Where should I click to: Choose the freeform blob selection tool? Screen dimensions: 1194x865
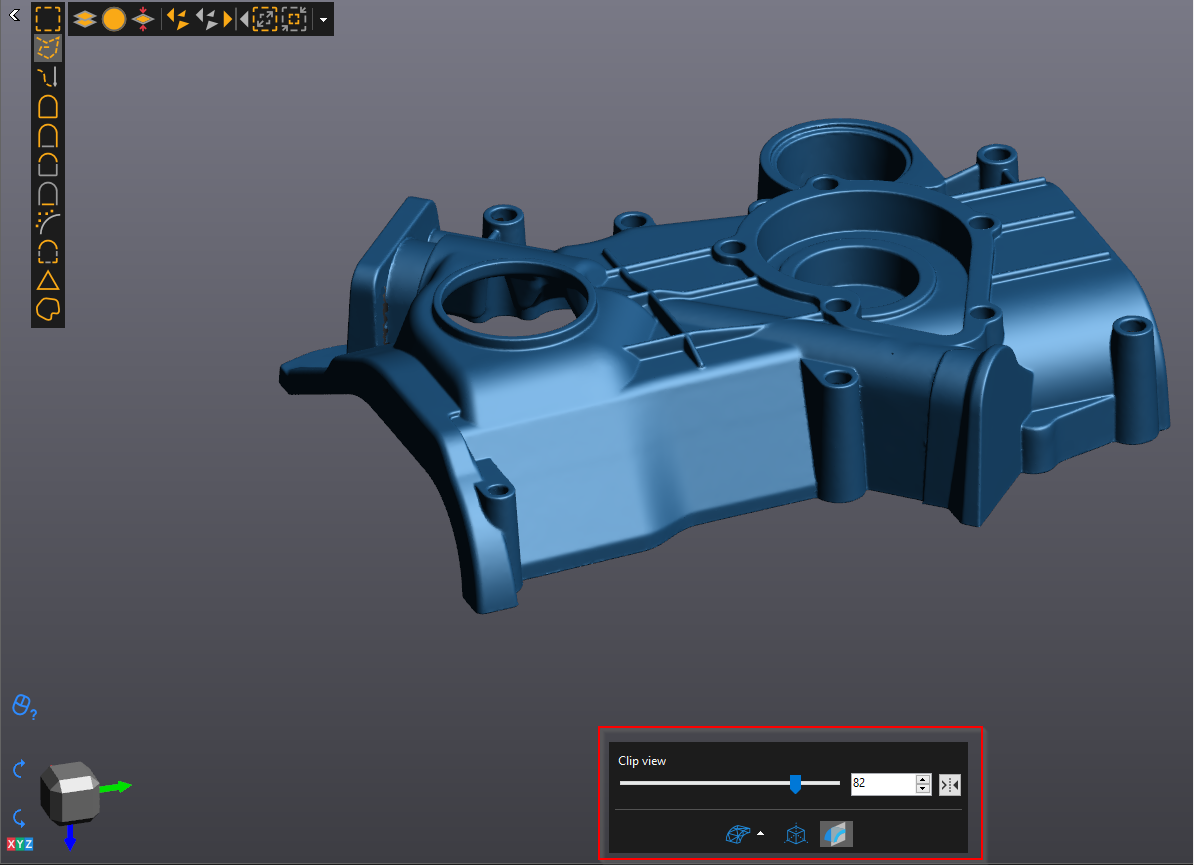tap(48, 310)
